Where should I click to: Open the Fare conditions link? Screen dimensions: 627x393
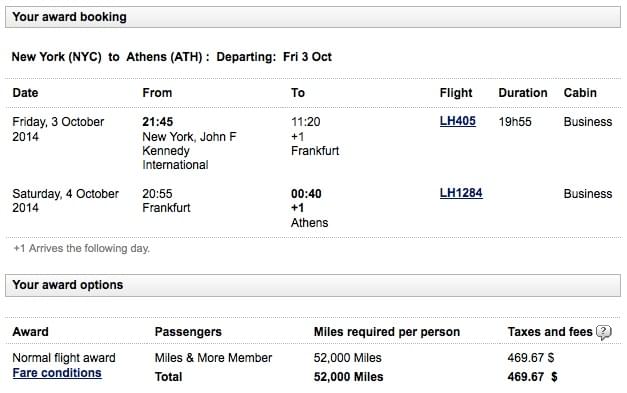click(57, 373)
